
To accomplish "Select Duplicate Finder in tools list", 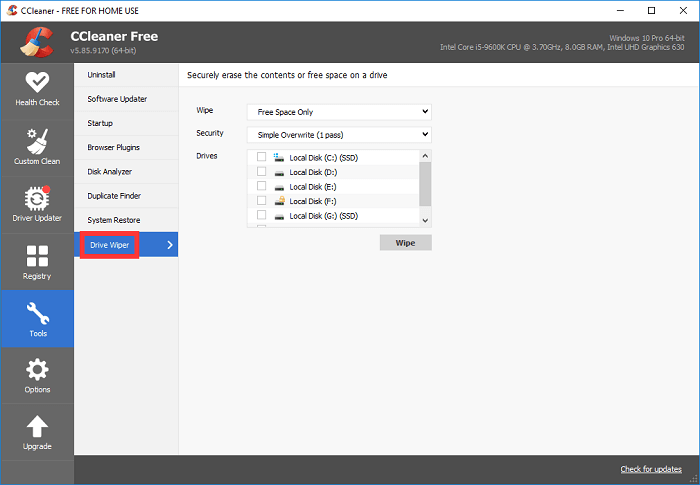I will (115, 196).
